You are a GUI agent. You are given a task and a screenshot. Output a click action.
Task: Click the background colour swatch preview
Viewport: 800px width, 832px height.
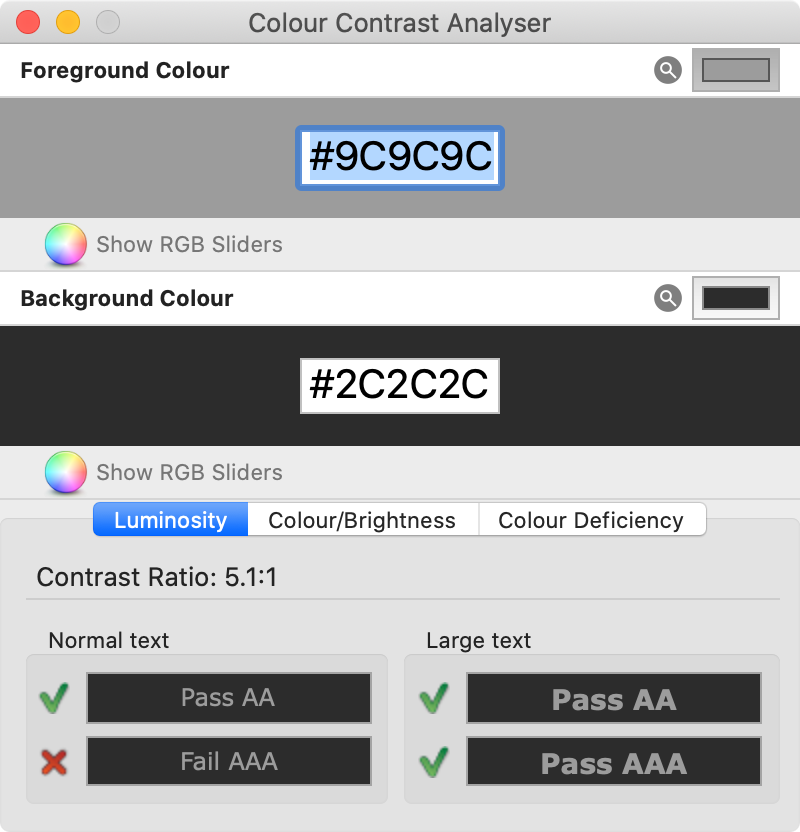point(735,298)
